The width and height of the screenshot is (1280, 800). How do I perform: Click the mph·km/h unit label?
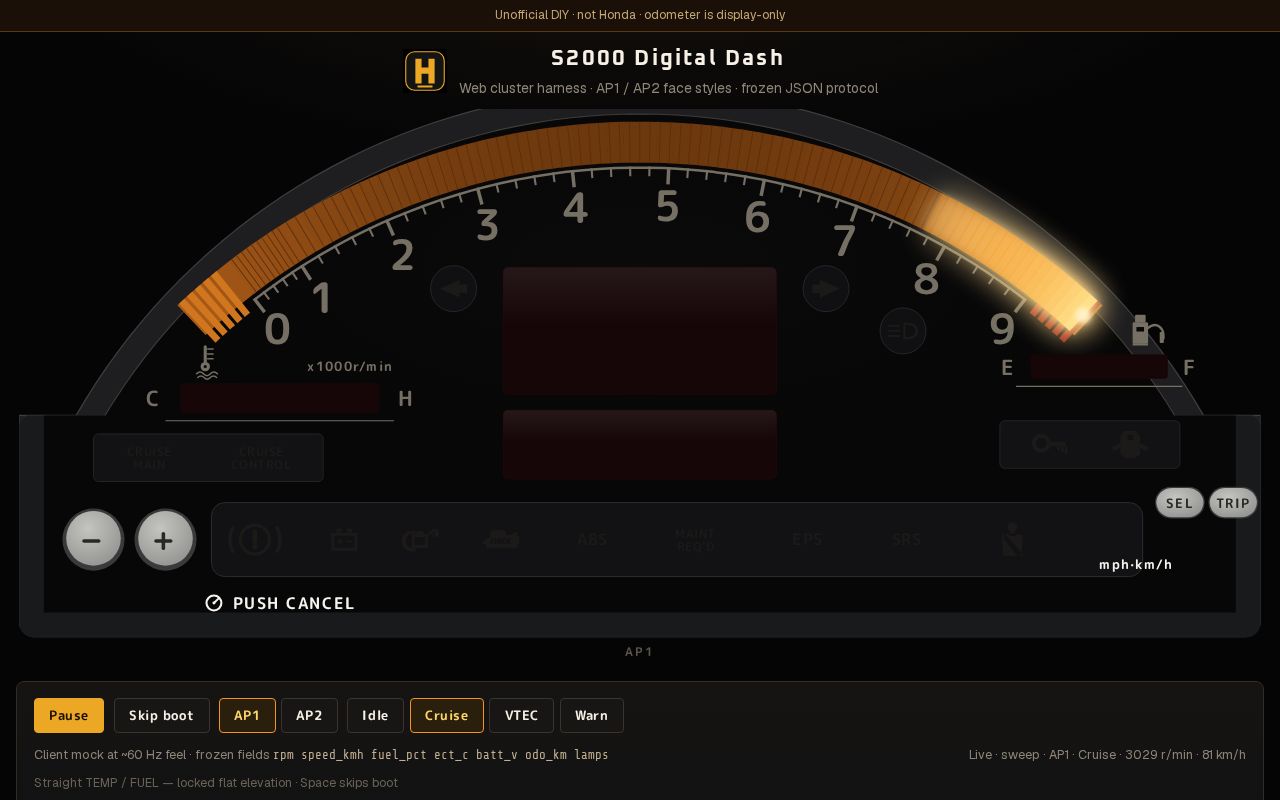tap(1136, 565)
